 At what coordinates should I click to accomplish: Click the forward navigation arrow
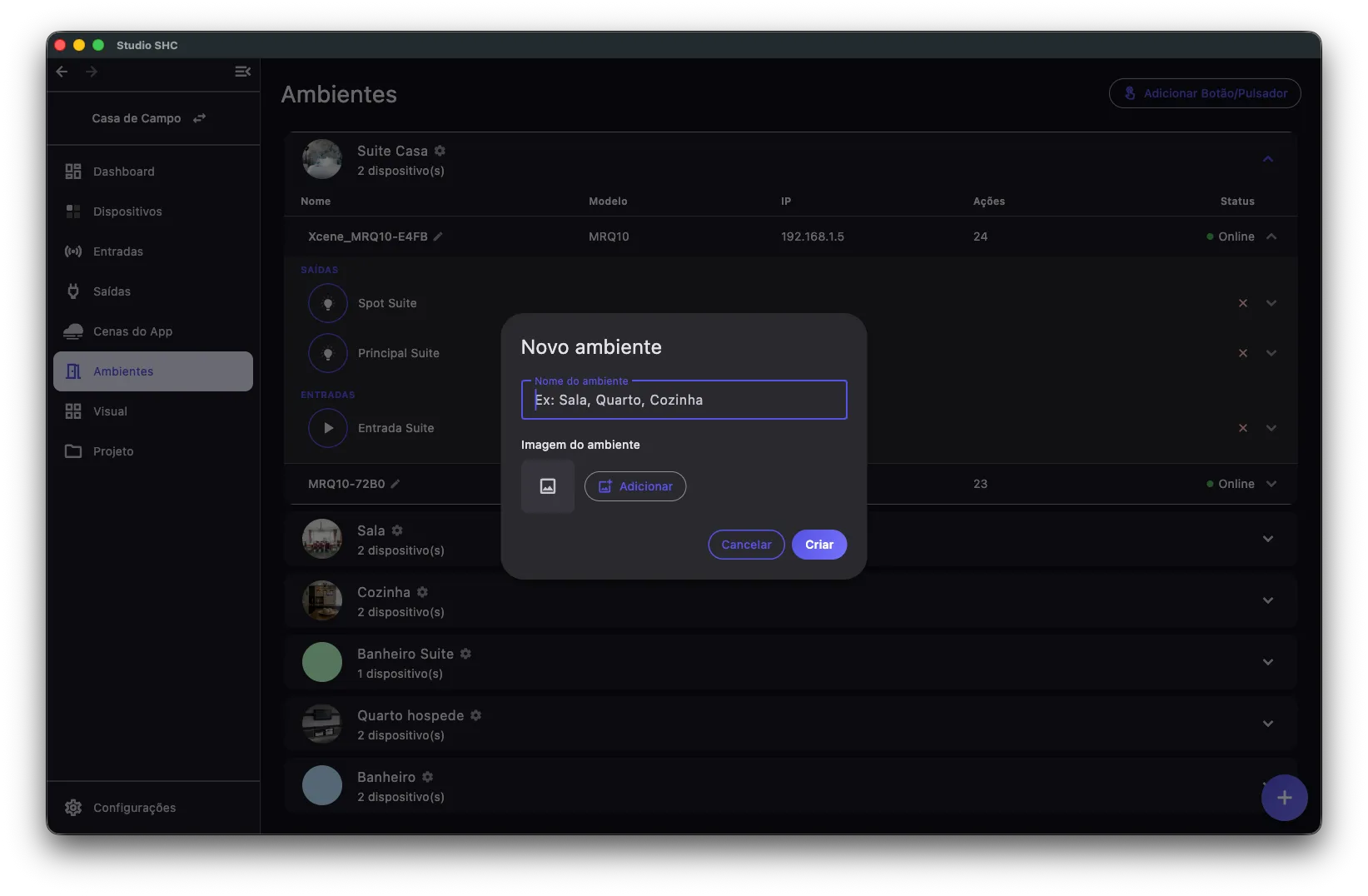(x=92, y=72)
